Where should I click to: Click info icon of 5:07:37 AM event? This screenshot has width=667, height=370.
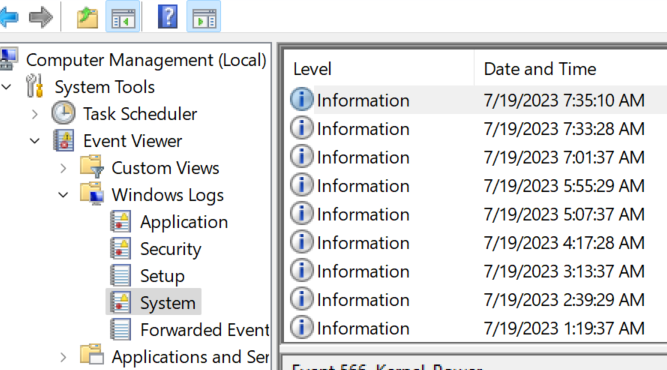click(x=302, y=213)
